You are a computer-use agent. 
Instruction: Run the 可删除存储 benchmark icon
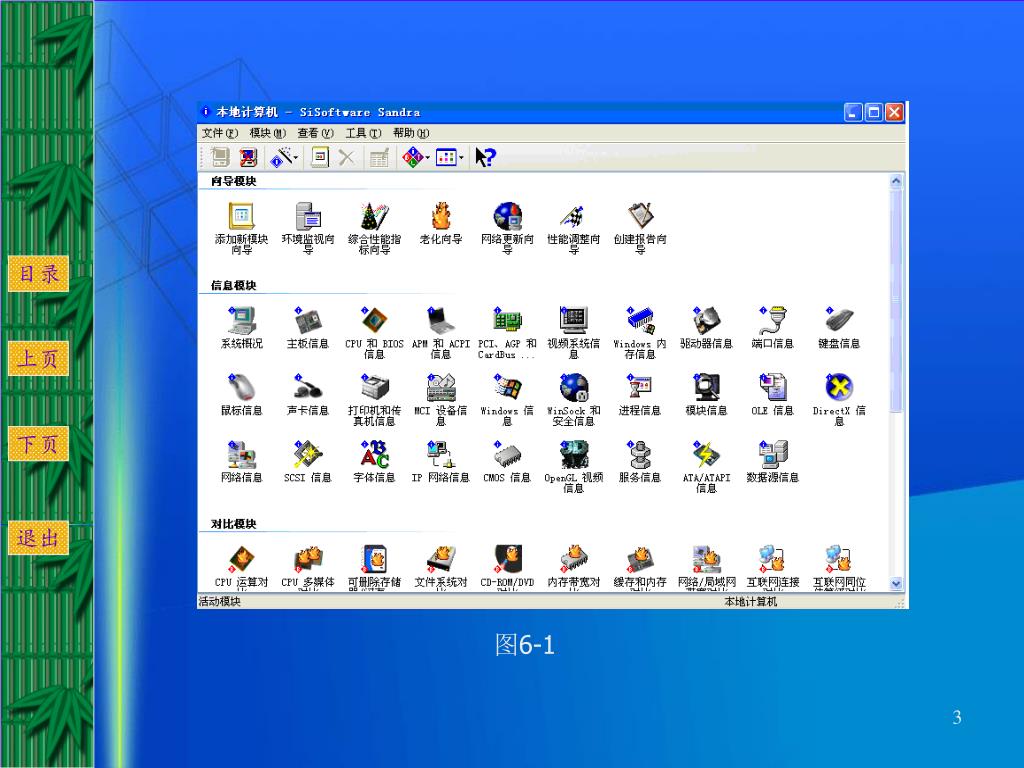374,560
